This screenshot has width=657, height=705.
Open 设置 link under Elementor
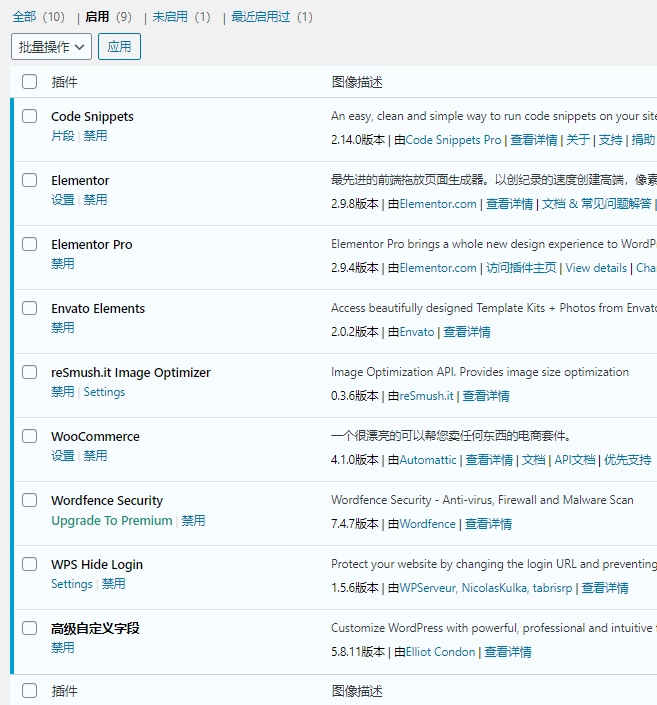tap(63, 200)
